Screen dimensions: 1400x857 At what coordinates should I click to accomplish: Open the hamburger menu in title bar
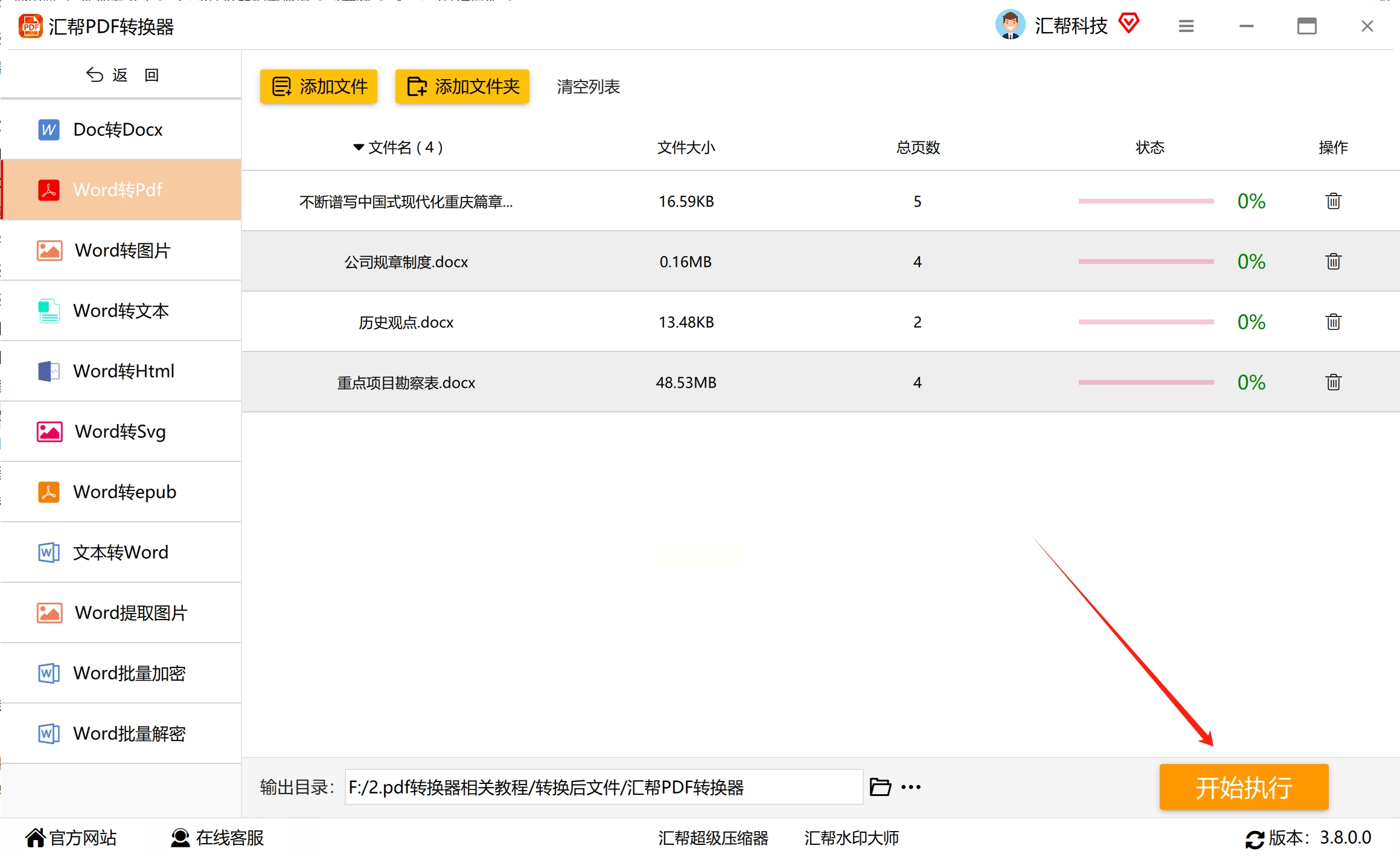tap(1186, 26)
